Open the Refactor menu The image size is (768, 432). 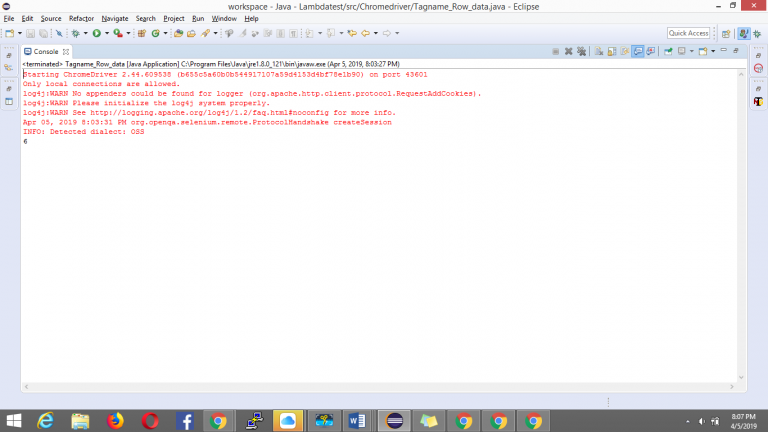coord(81,18)
